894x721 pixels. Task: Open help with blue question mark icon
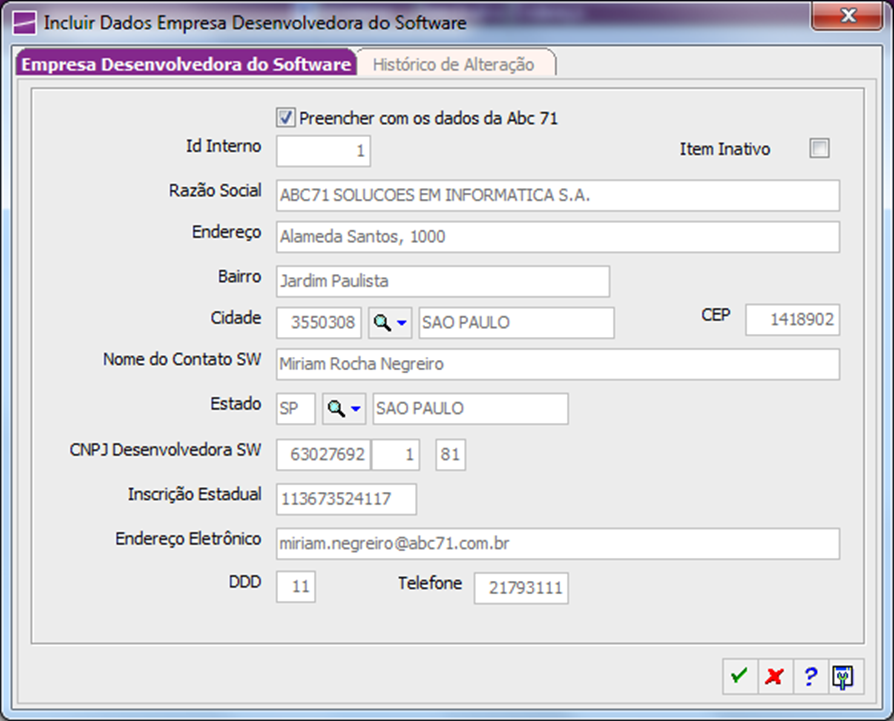click(810, 677)
